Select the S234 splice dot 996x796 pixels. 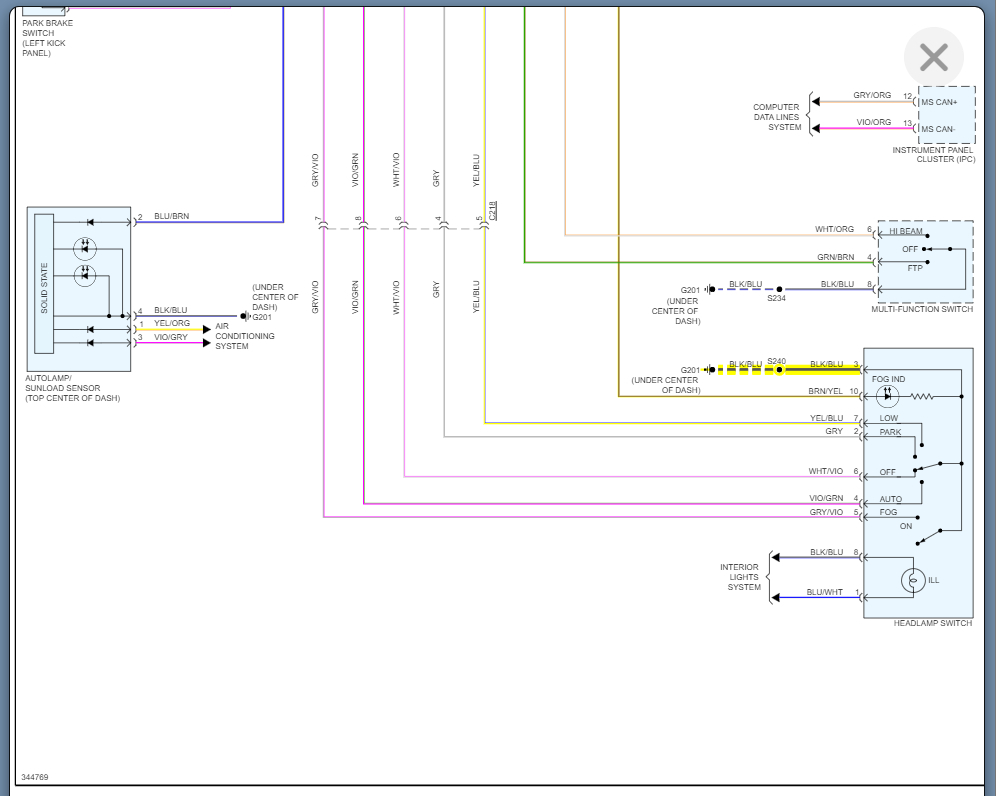(x=779, y=289)
